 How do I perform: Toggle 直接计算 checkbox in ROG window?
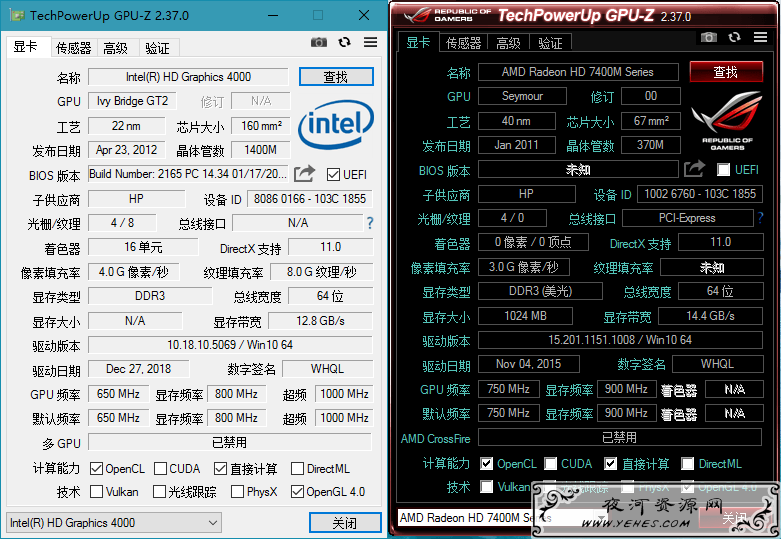(611, 464)
